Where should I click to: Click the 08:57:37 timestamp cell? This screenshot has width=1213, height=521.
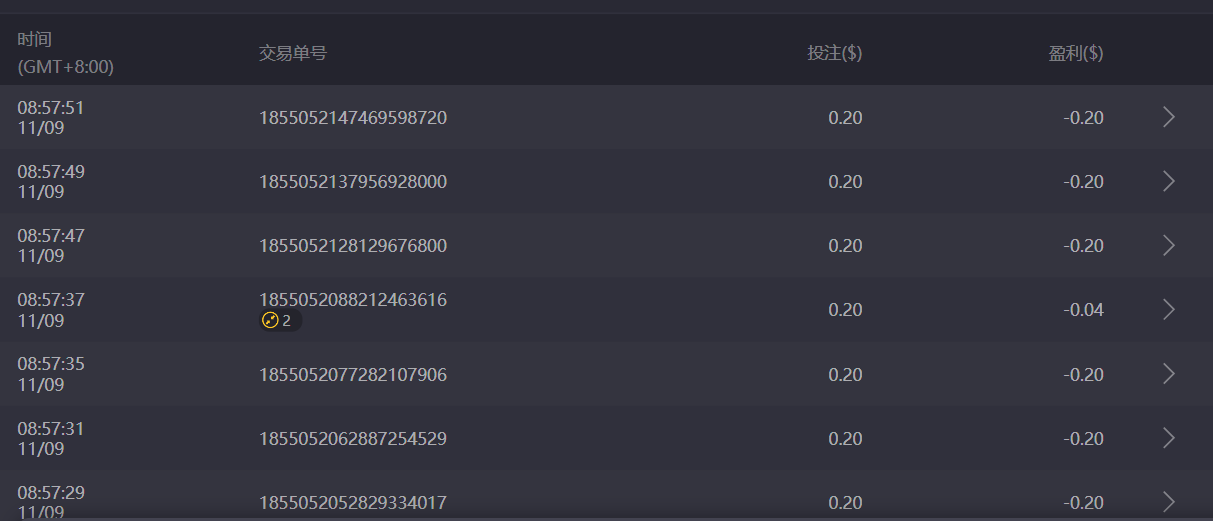pyautogui.click(x=51, y=300)
